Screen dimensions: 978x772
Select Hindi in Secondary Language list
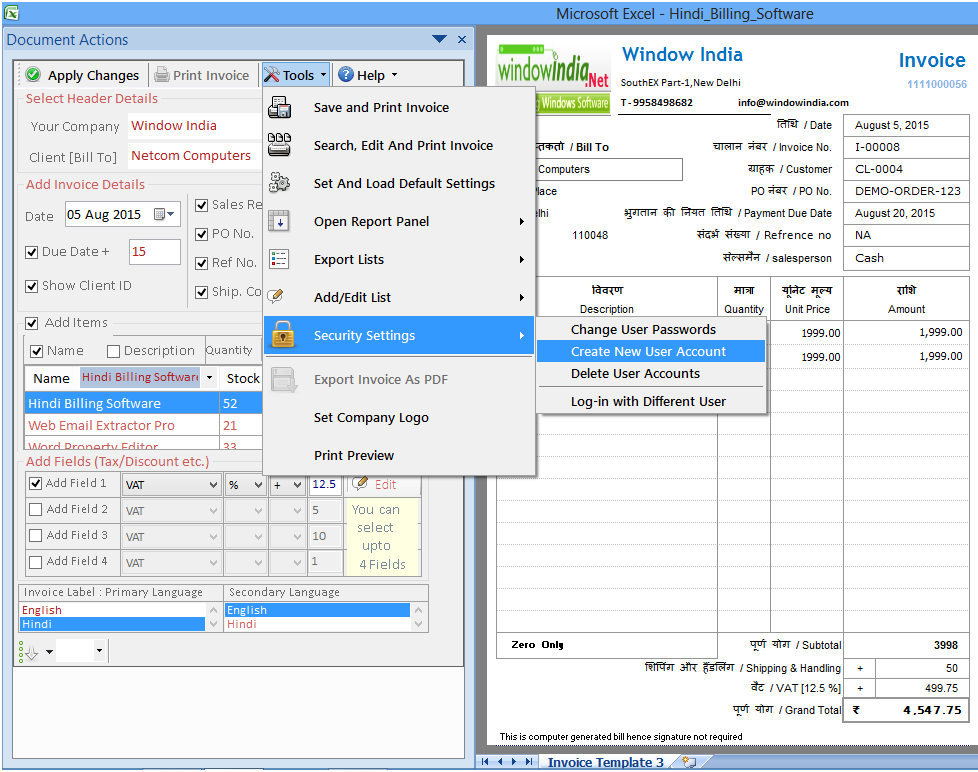(317, 624)
